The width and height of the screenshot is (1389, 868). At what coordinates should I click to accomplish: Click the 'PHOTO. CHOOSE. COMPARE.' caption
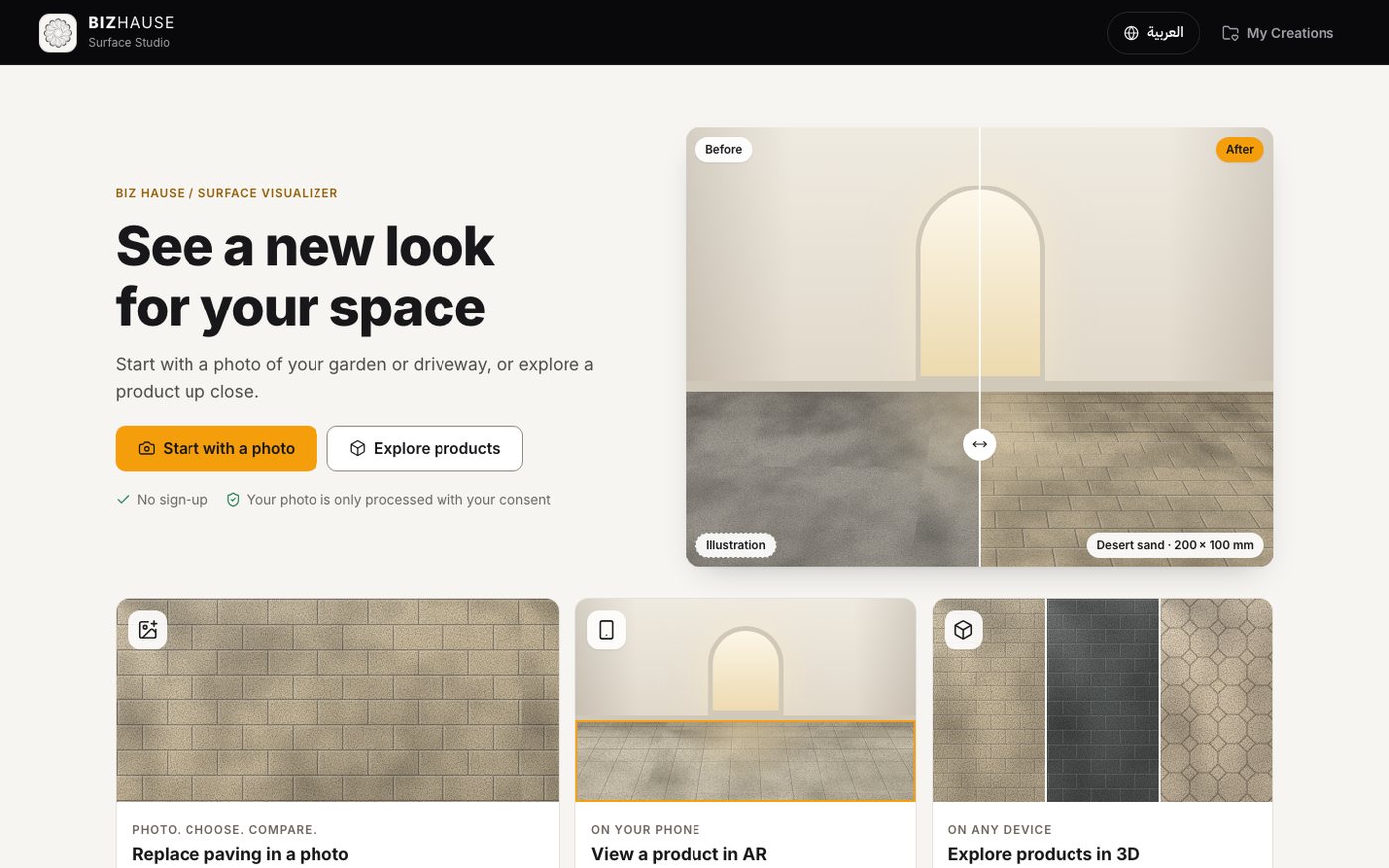(224, 829)
